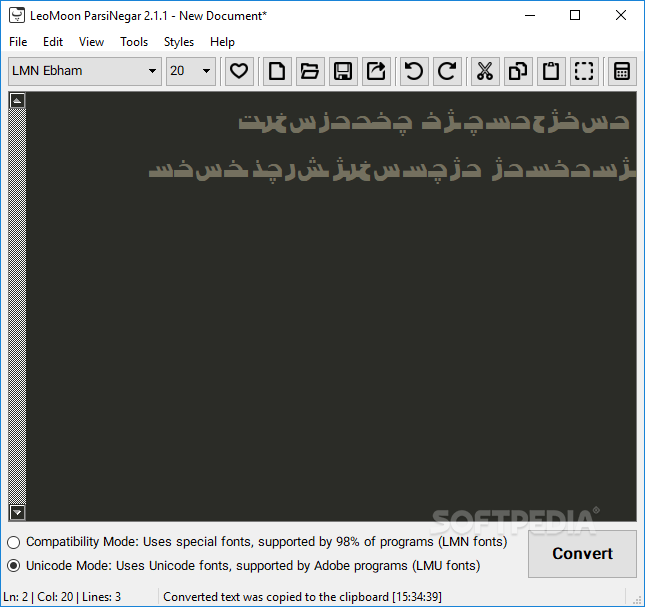Copy text with copy icon
645x607 pixels.
click(518, 71)
